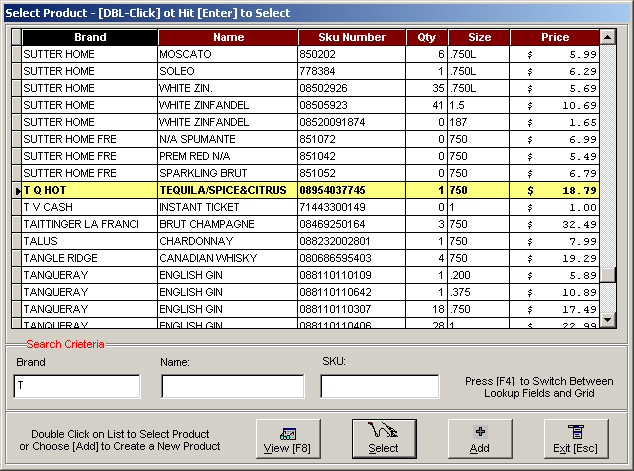Click the TALUS brand cell

point(89,241)
